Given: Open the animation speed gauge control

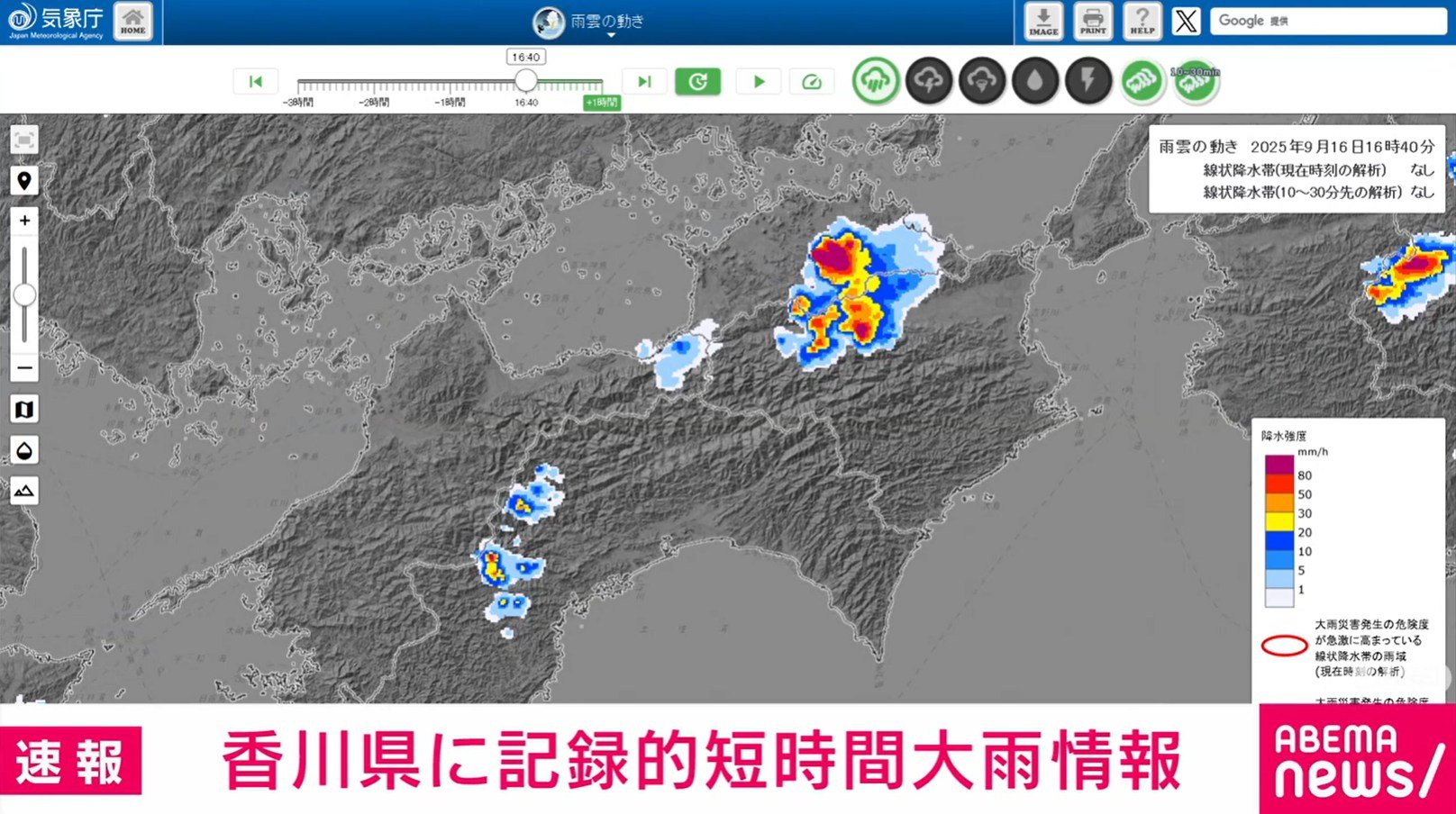Looking at the screenshot, I should pos(812,82).
